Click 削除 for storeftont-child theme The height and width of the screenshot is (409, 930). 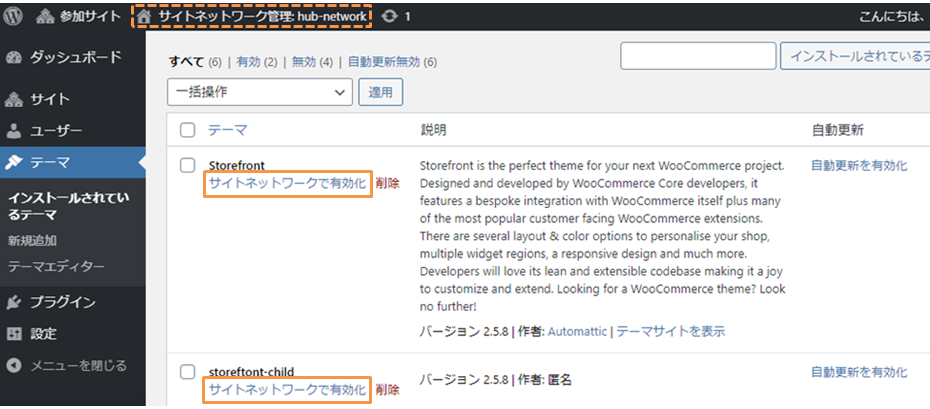click(387, 389)
